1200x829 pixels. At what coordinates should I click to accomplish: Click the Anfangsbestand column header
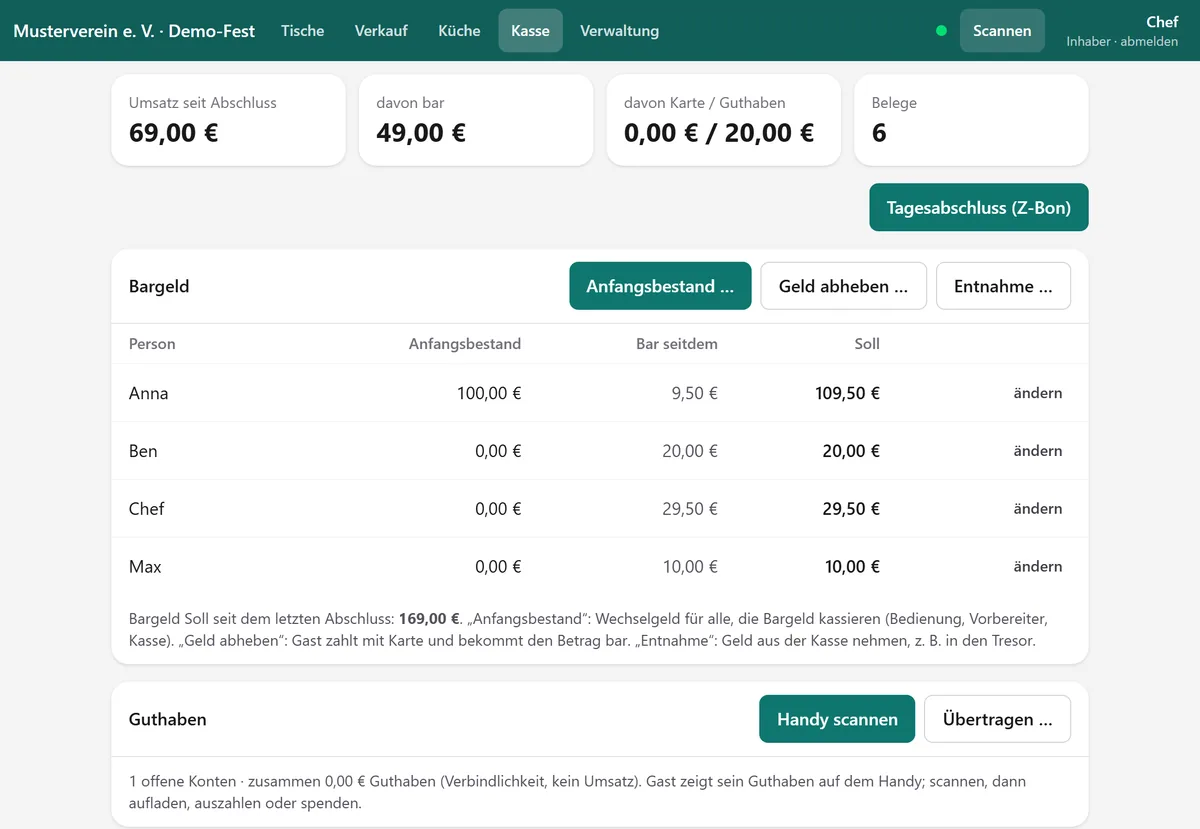[465, 344]
